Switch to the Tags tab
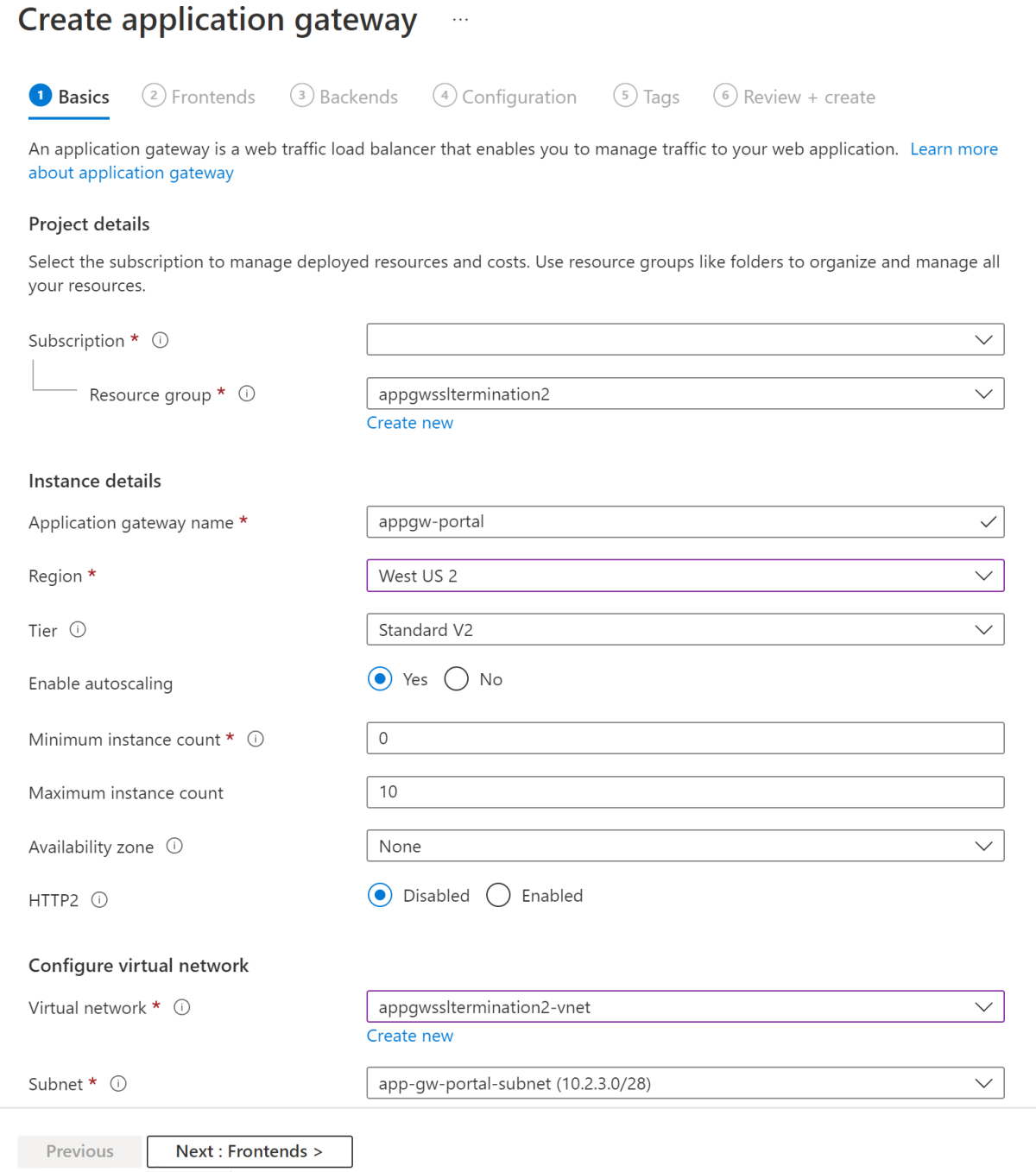Screen dimensions: 1036x1172 click(646, 97)
